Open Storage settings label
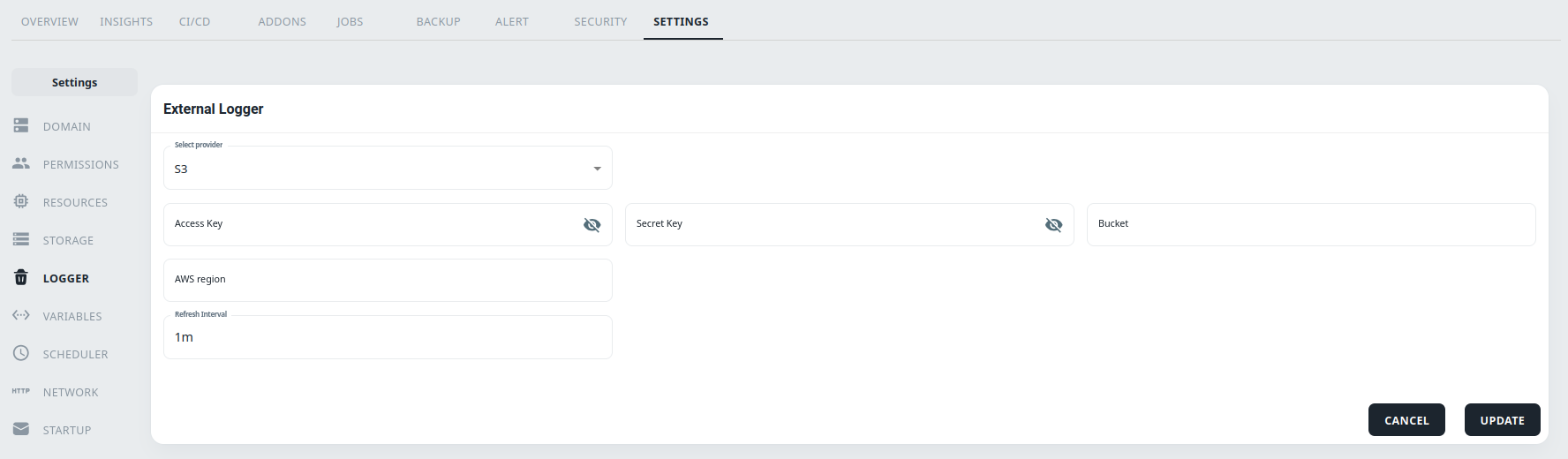The width and height of the screenshot is (1568, 459). tap(68, 241)
